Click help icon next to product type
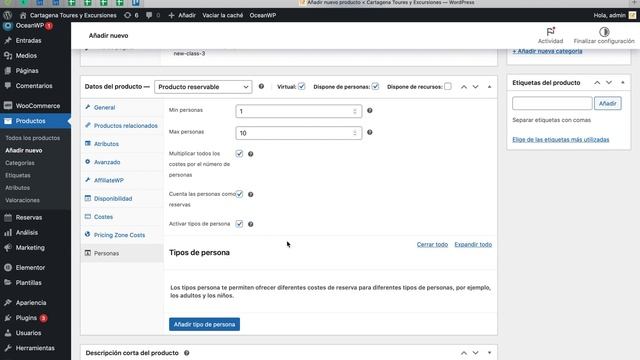This screenshot has height=360, width=640. tap(261, 87)
